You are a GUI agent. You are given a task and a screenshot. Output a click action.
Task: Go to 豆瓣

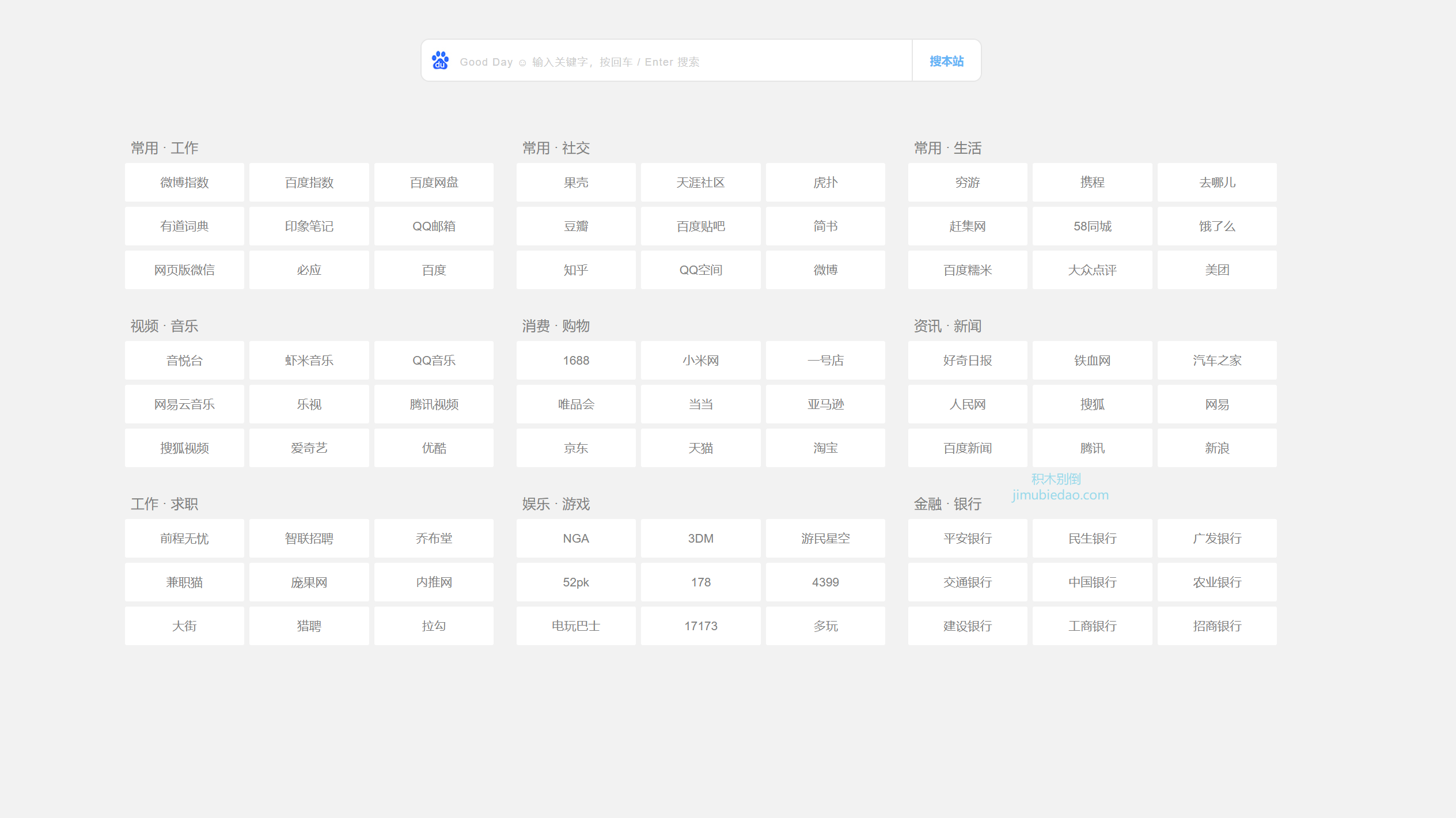[576, 226]
